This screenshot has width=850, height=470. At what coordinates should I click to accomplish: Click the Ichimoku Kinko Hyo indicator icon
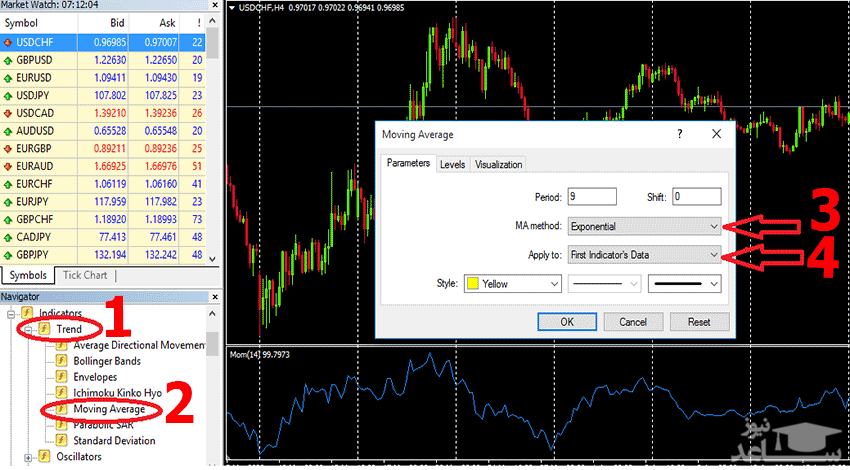click(x=62, y=393)
